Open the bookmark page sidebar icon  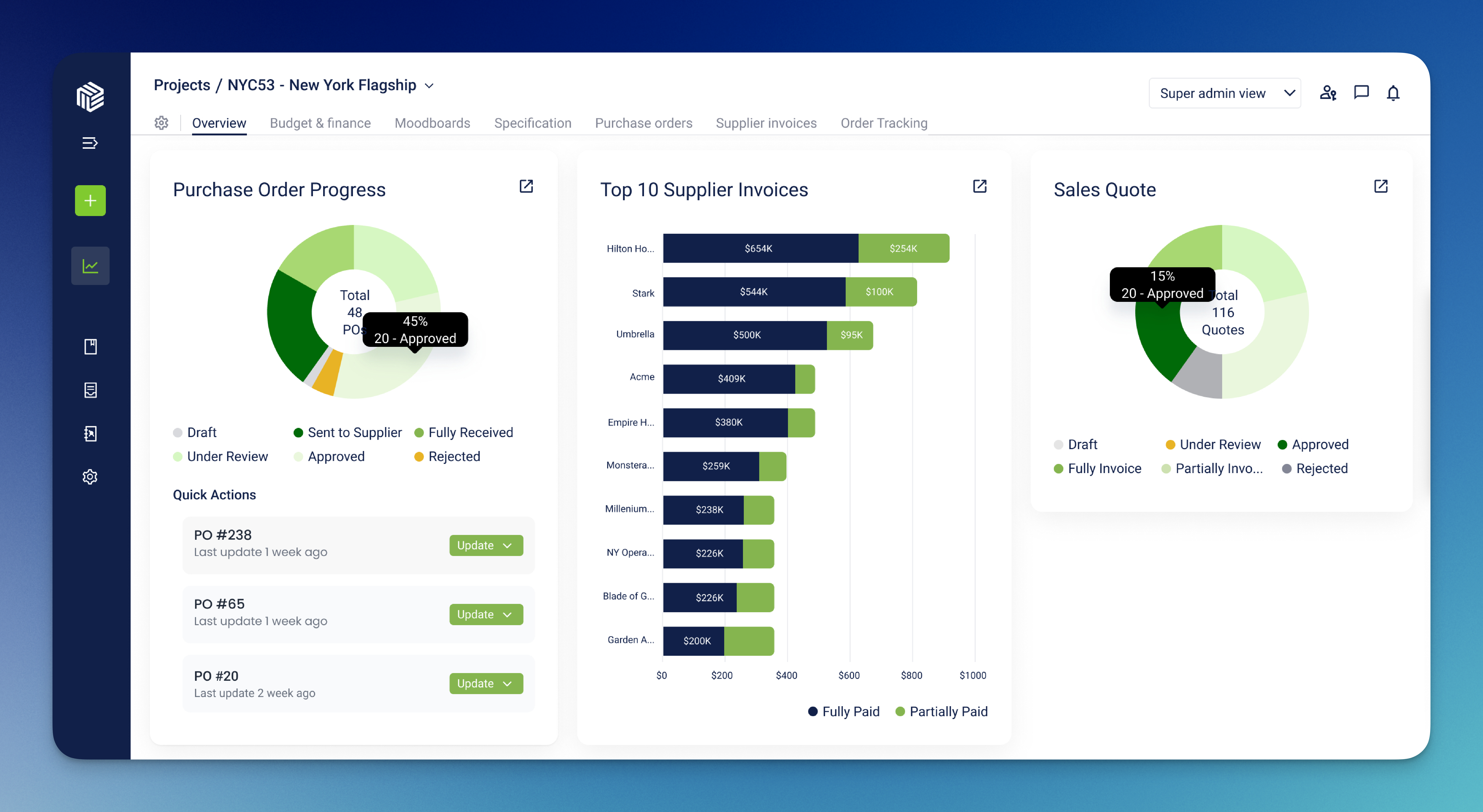90,346
